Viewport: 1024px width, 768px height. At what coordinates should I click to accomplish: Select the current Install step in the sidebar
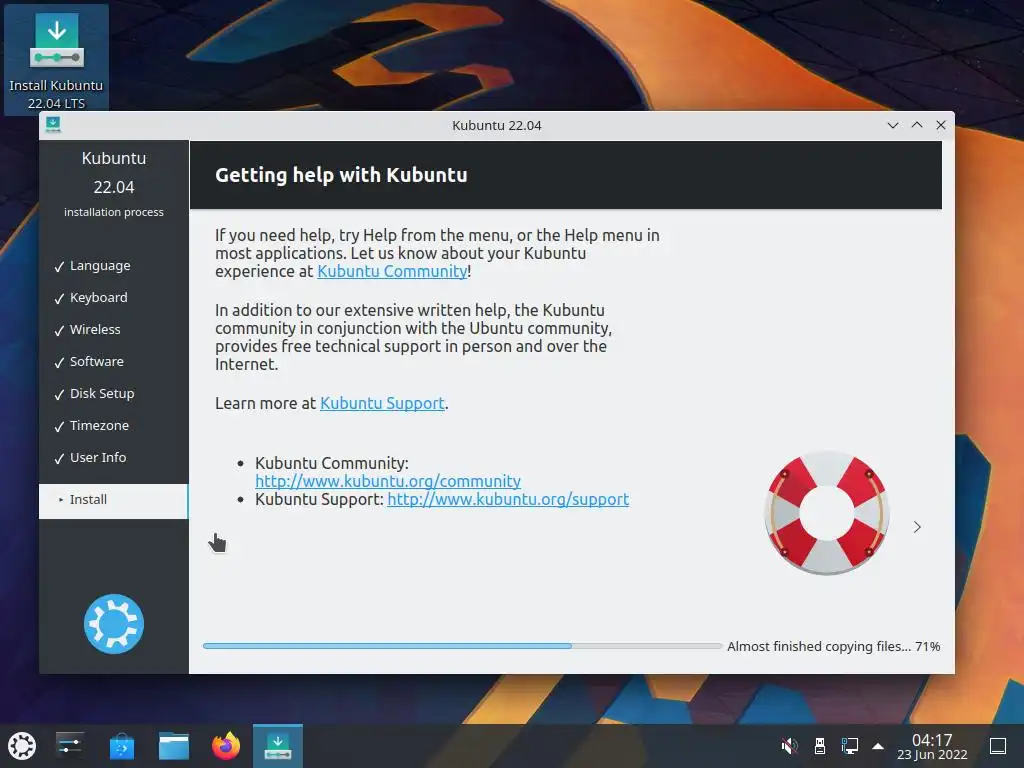coord(114,500)
